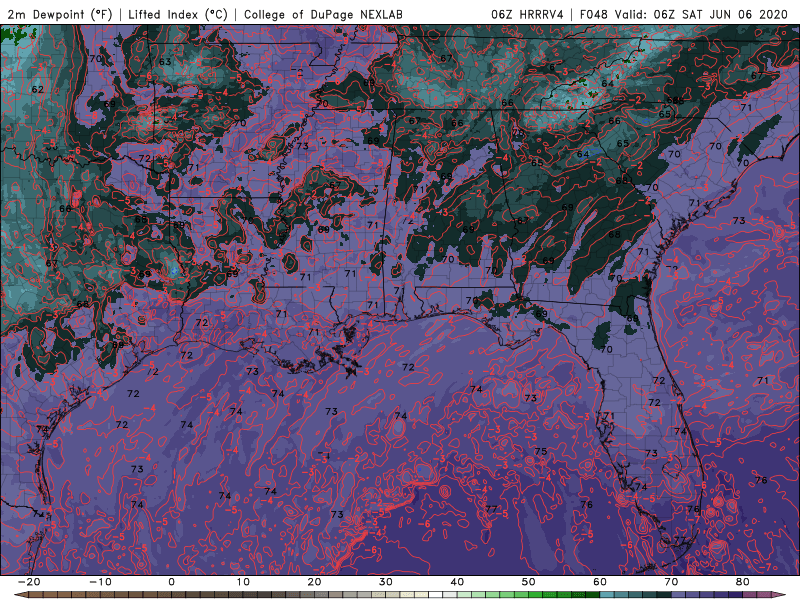The image size is (800, 600).
Task: Click the 60 label on the color scale
Action: pos(600,582)
